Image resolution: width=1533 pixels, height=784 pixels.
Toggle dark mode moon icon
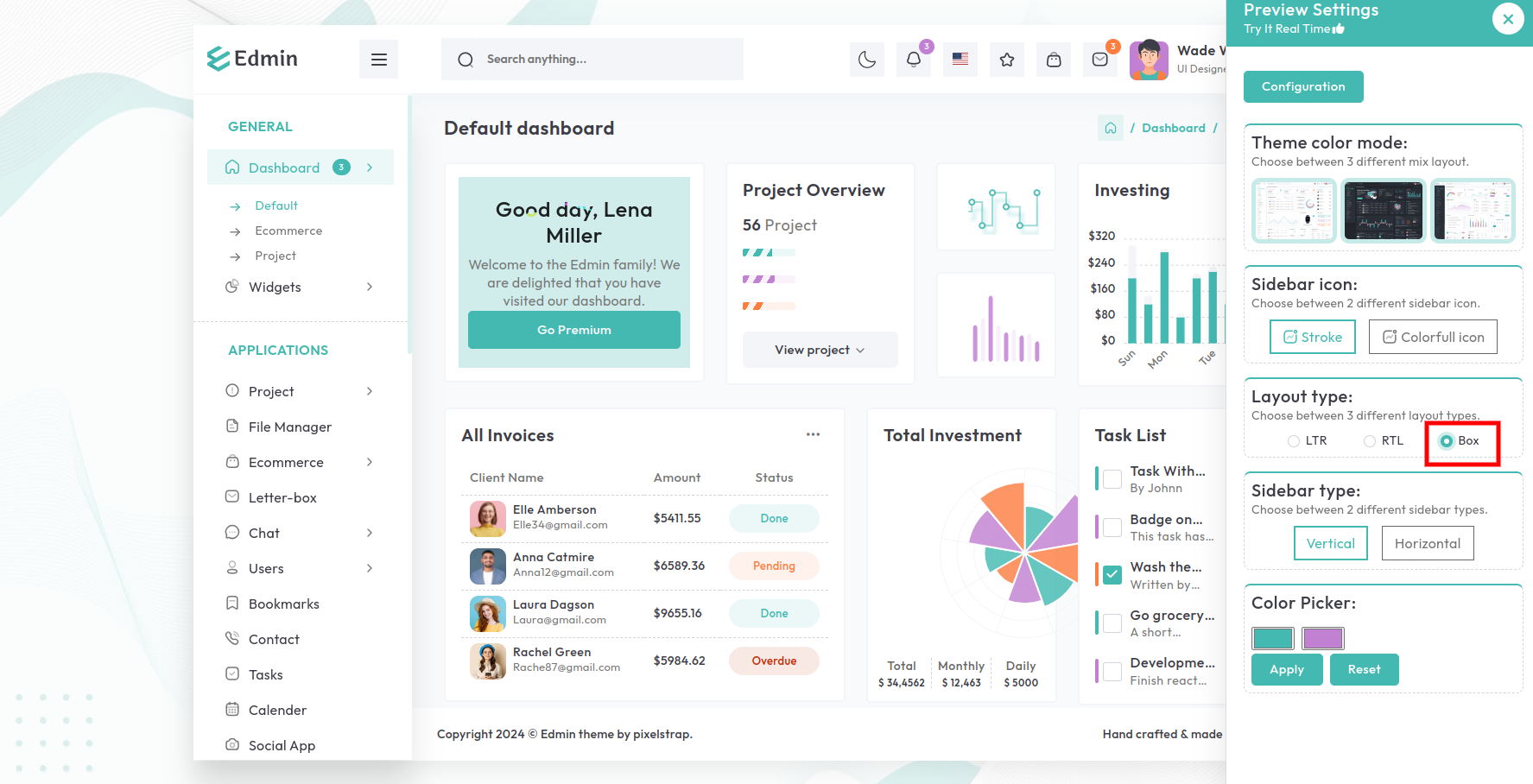click(x=867, y=60)
